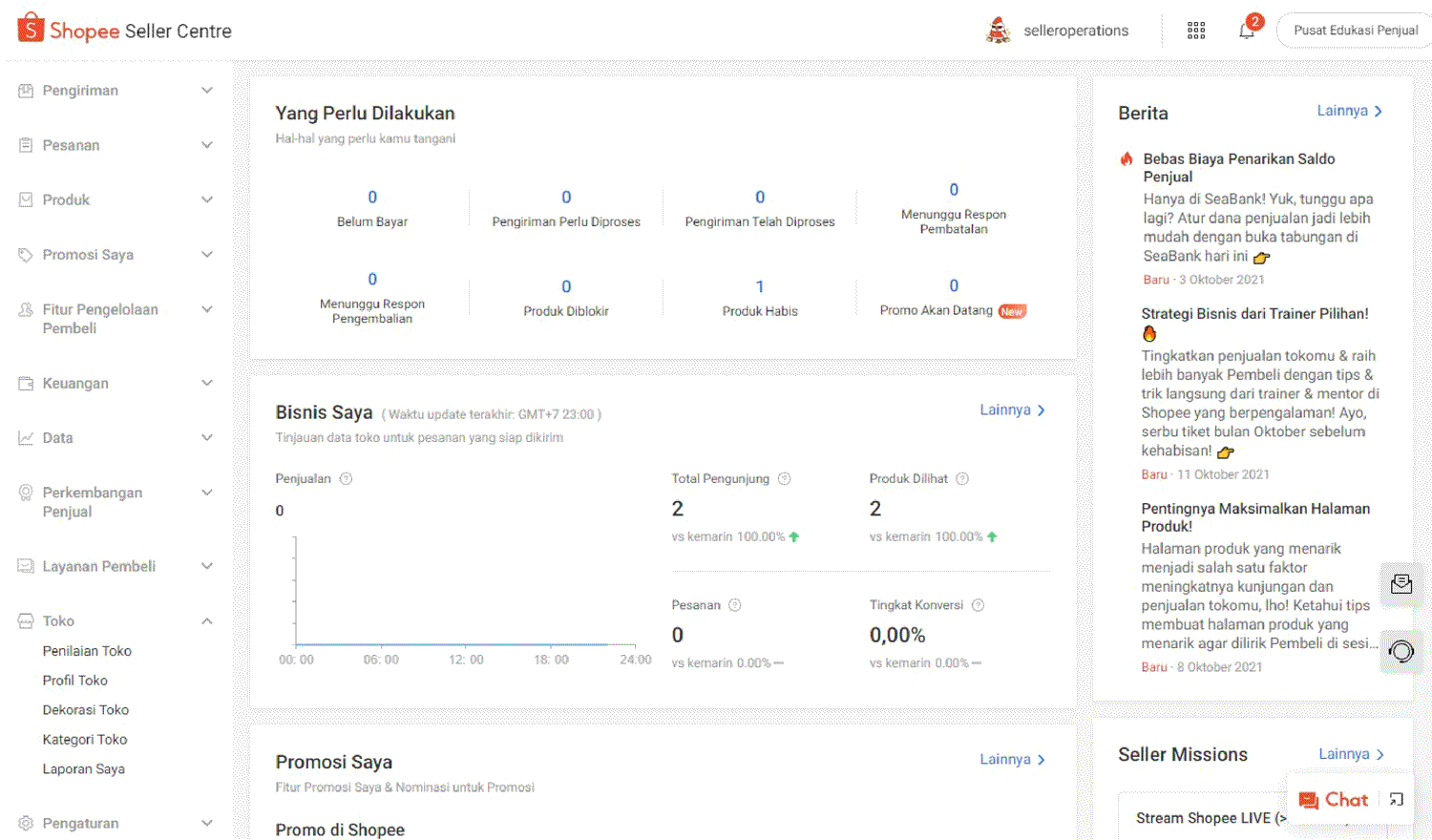The image size is (1432, 840).
Task: Open Dekorasi Toko from sidebar
Action: coord(86,710)
